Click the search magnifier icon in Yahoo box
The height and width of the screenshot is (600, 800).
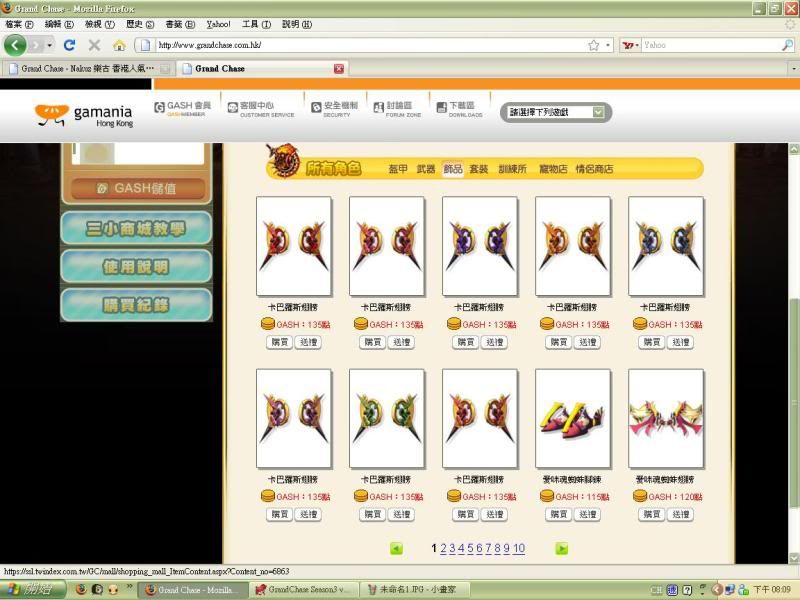(x=787, y=45)
